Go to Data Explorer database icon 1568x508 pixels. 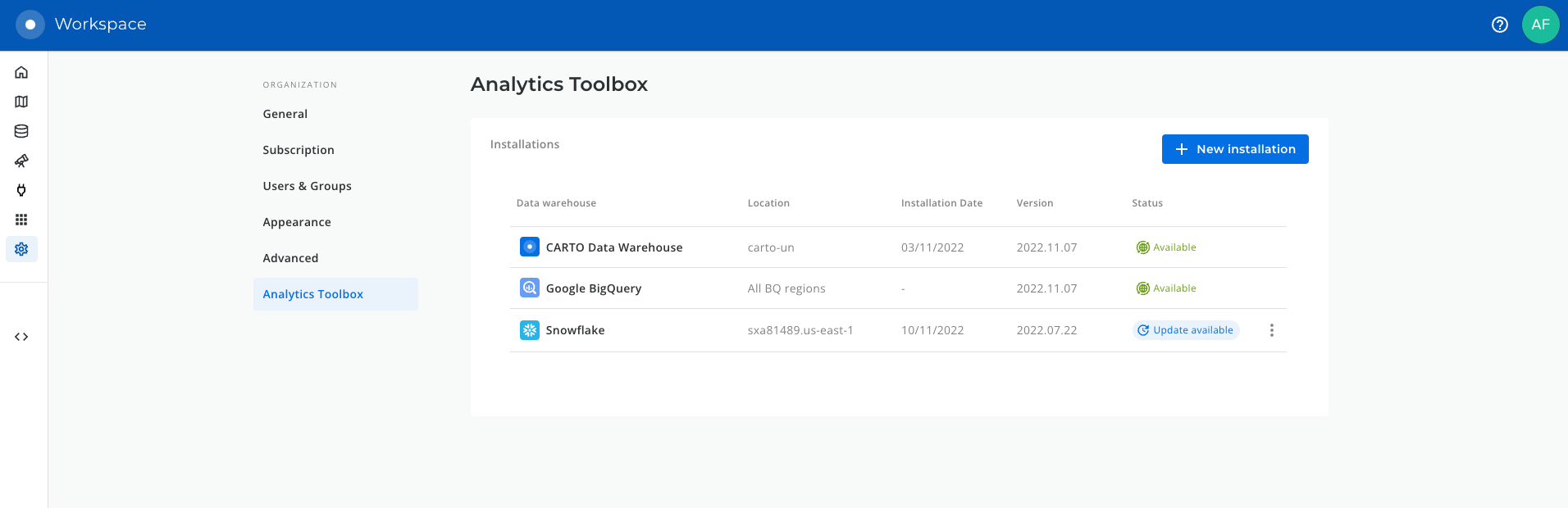pos(21,131)
